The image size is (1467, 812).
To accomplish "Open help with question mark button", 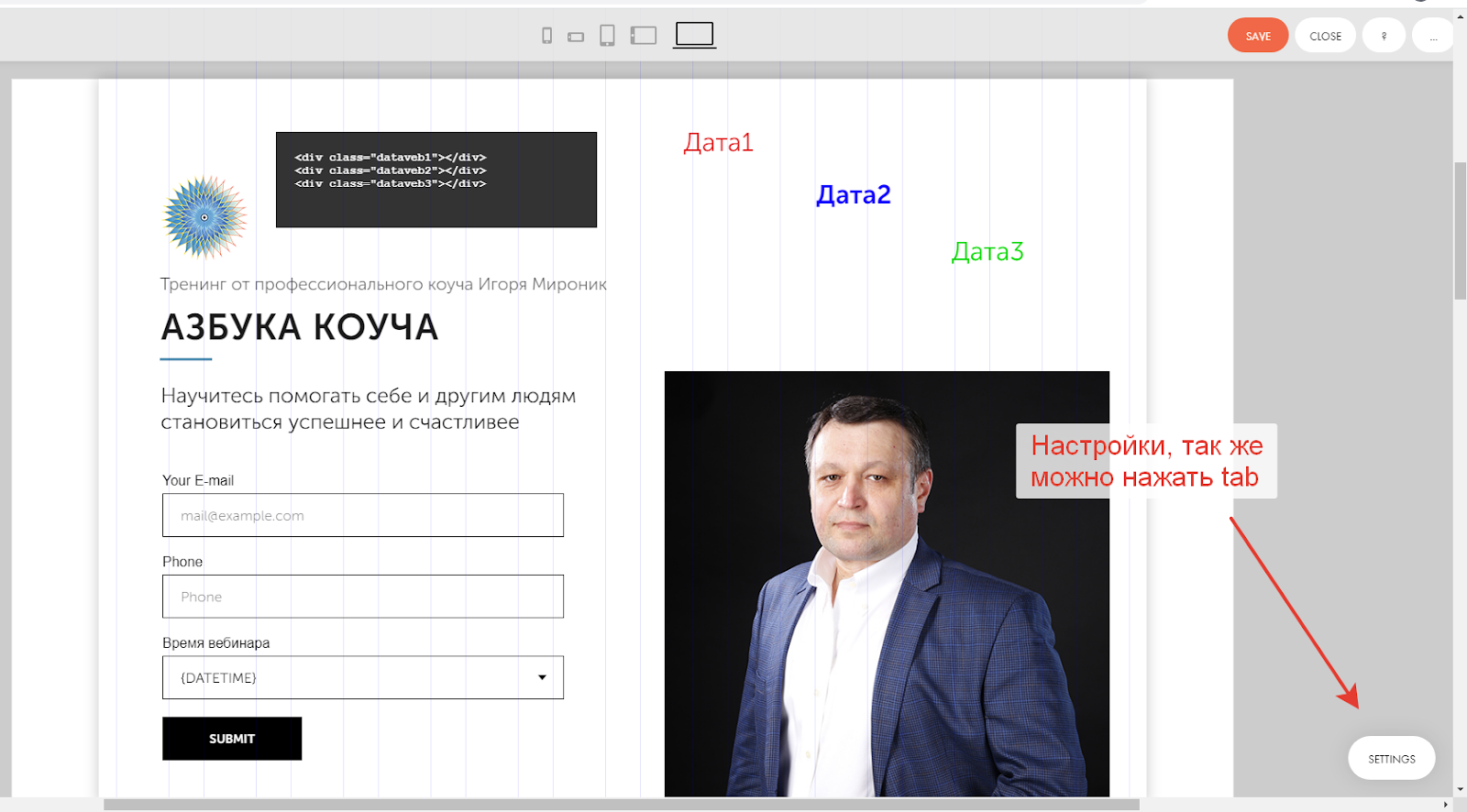I will [1384, 36].
